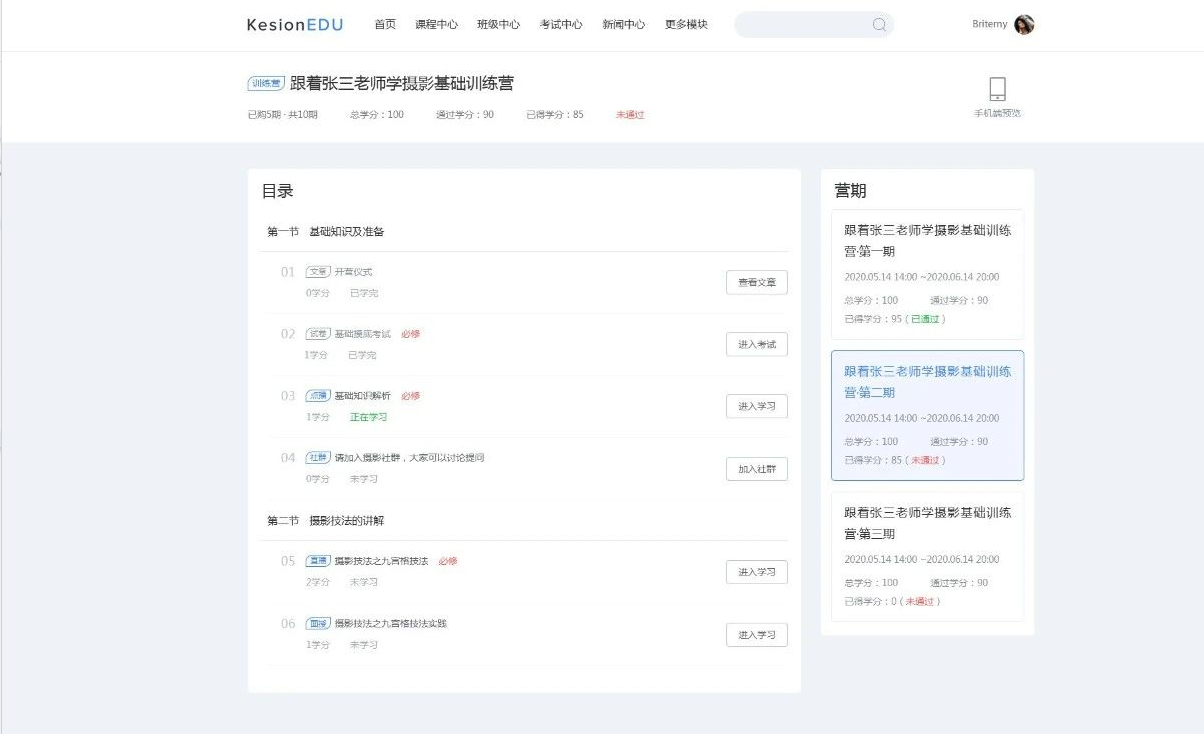
Task: Open lesson title 基础知识解析
Action: point(363,396)
